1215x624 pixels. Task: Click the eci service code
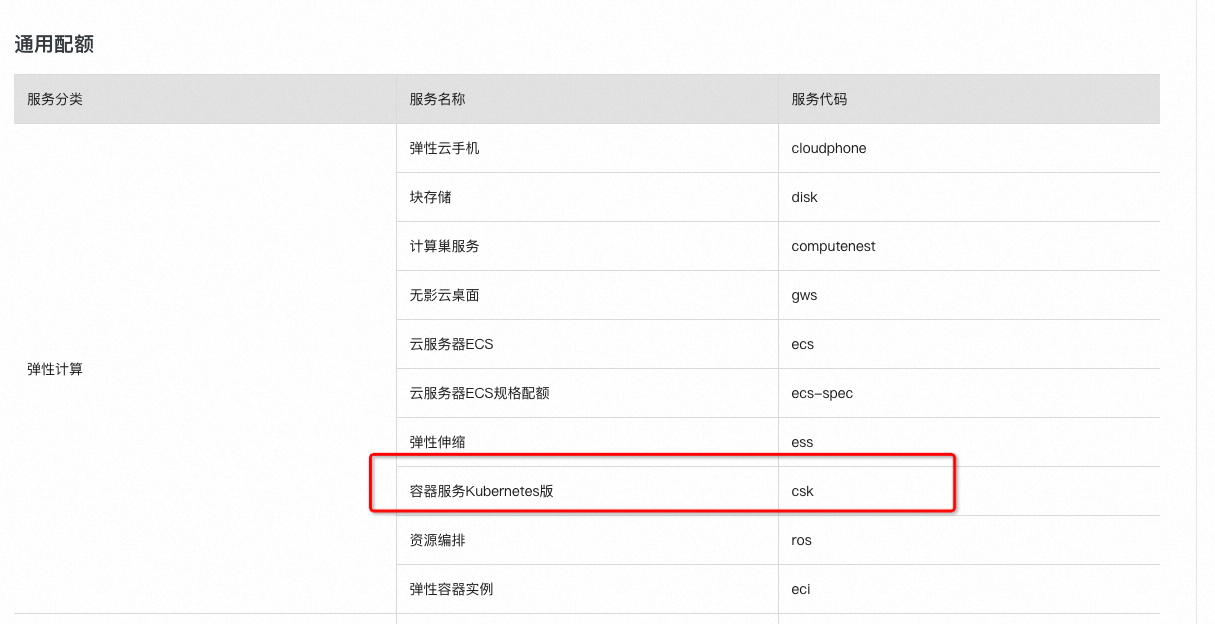800,589
